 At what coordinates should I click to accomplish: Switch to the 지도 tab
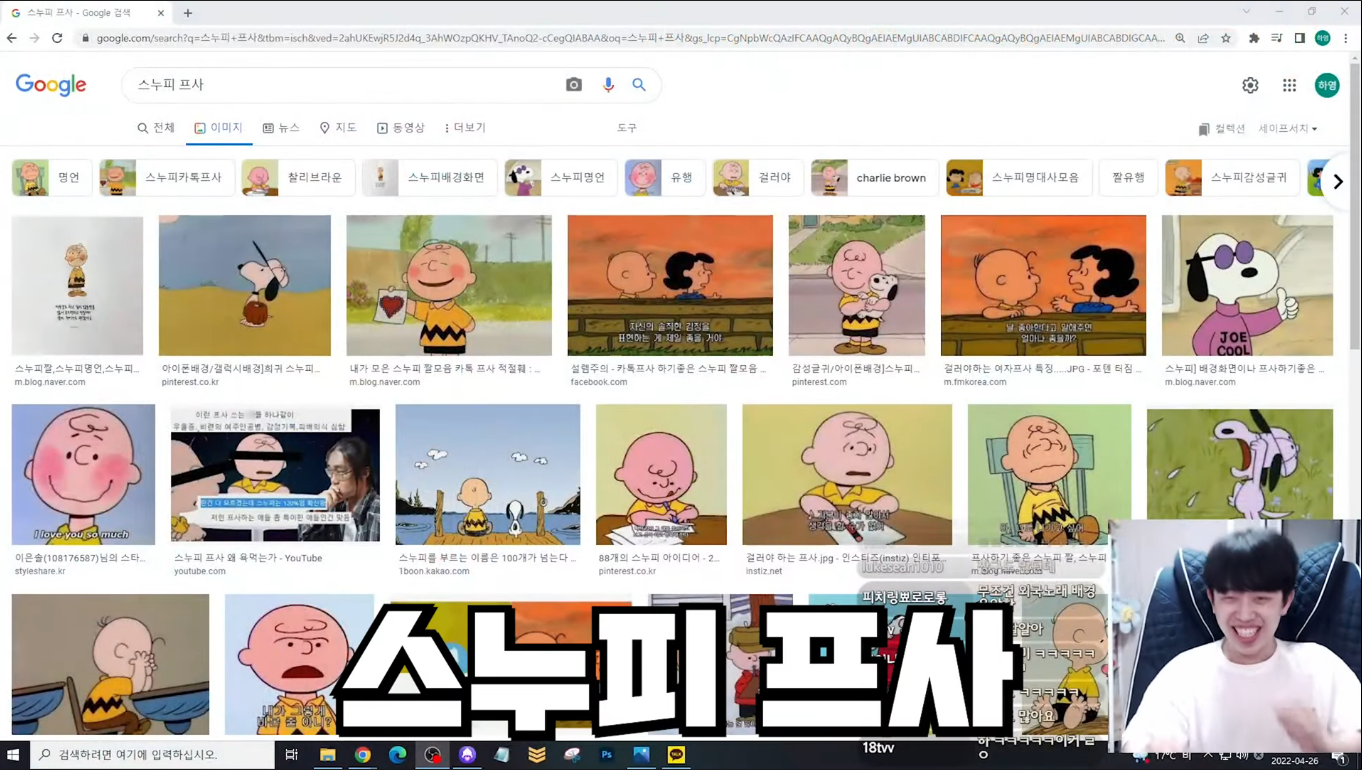(x=338, y=128)
